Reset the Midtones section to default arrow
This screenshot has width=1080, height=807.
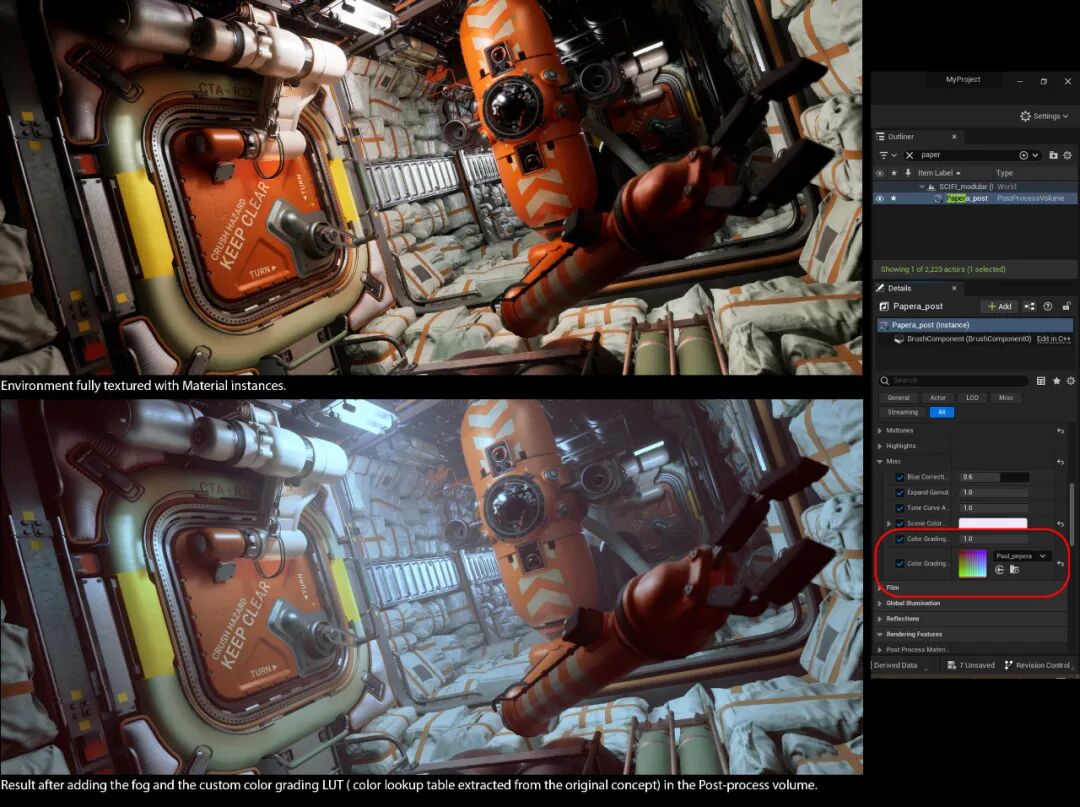[x=1061, y=431]
